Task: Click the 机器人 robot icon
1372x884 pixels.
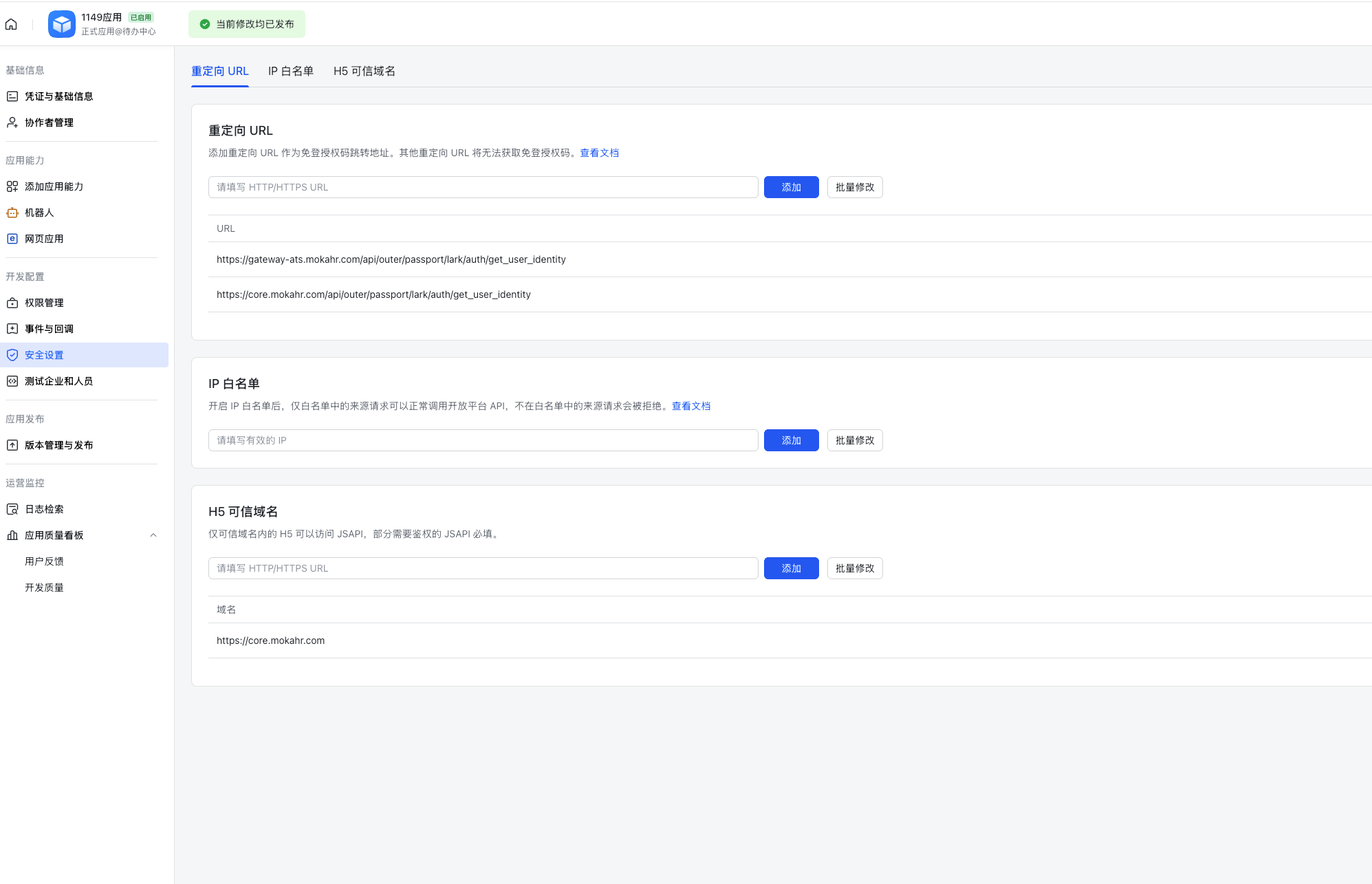Action: coord(12,213)
